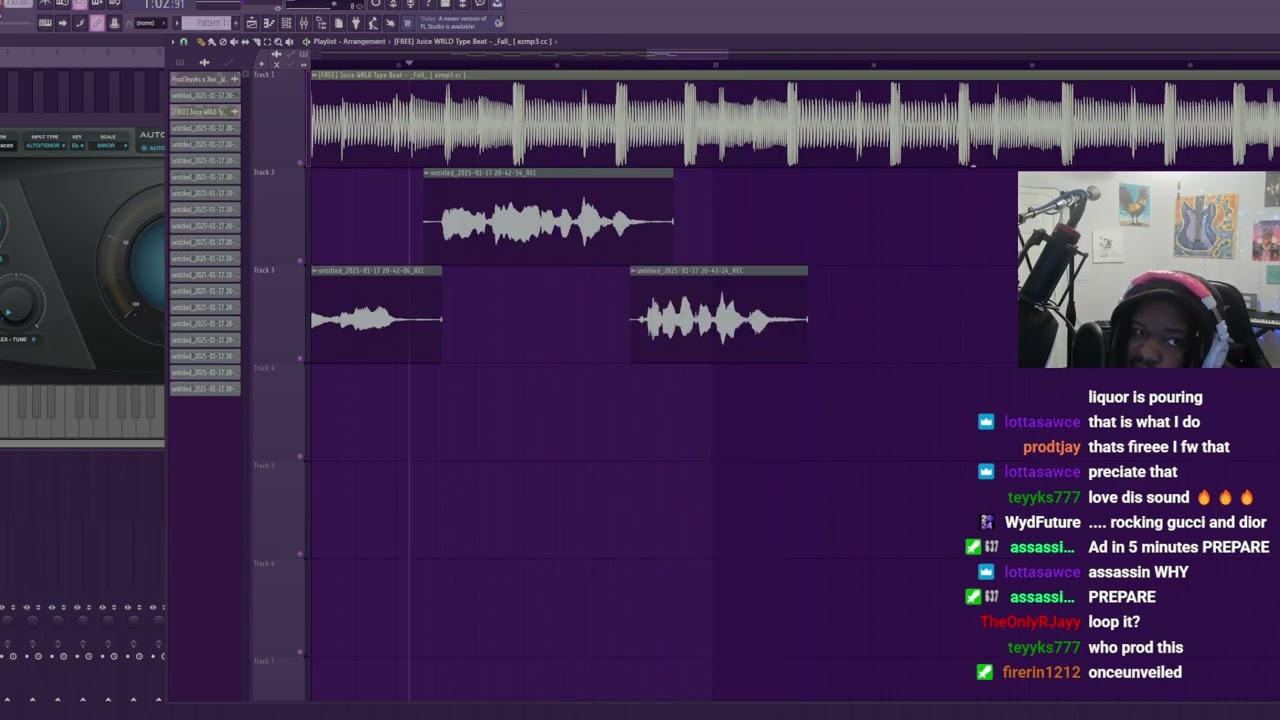
Task: Click prodtjay username in stream chat
Action: coord(1051,447)
